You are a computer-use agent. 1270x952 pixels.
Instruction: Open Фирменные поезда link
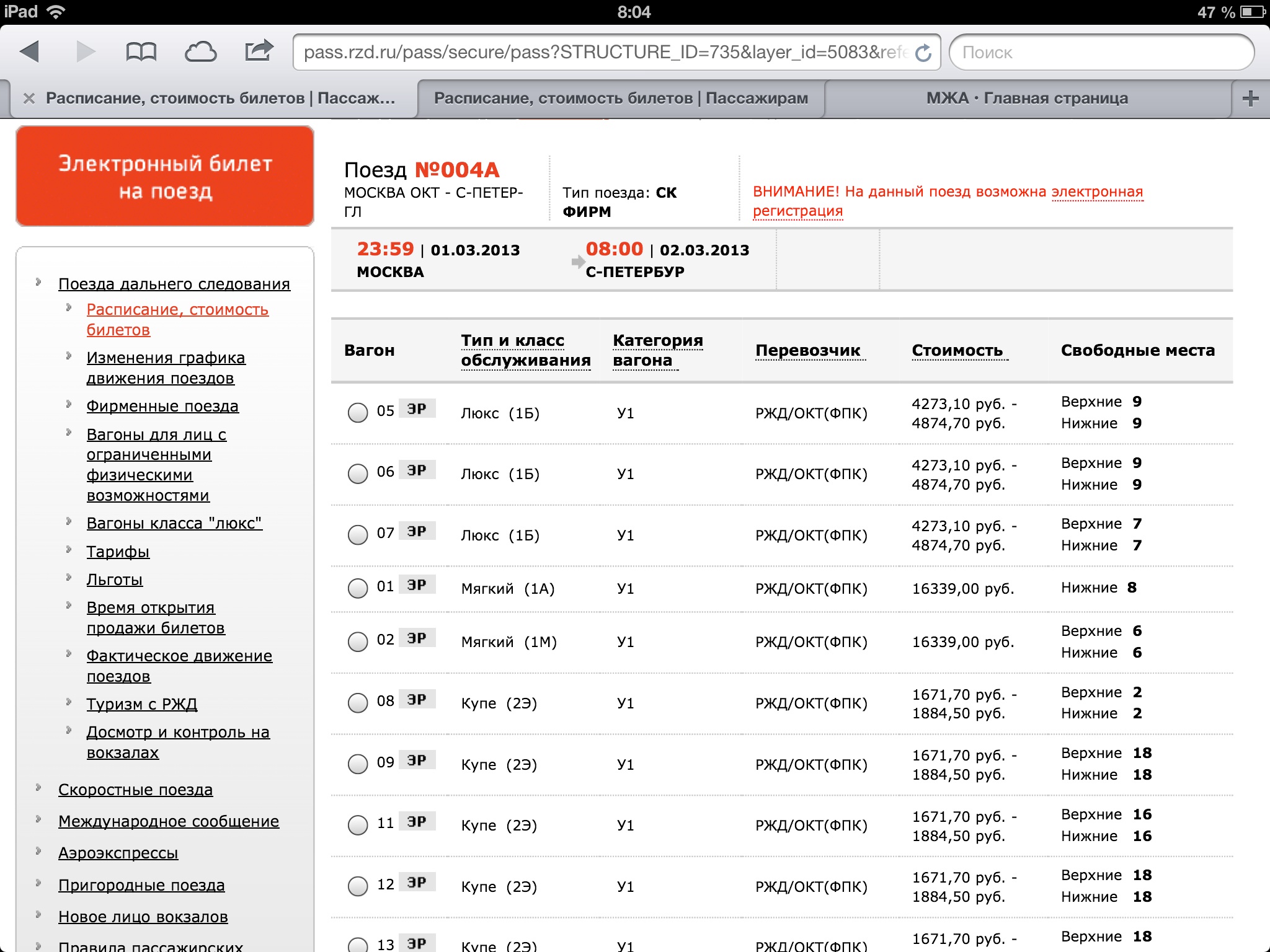[x=162, y=406]
